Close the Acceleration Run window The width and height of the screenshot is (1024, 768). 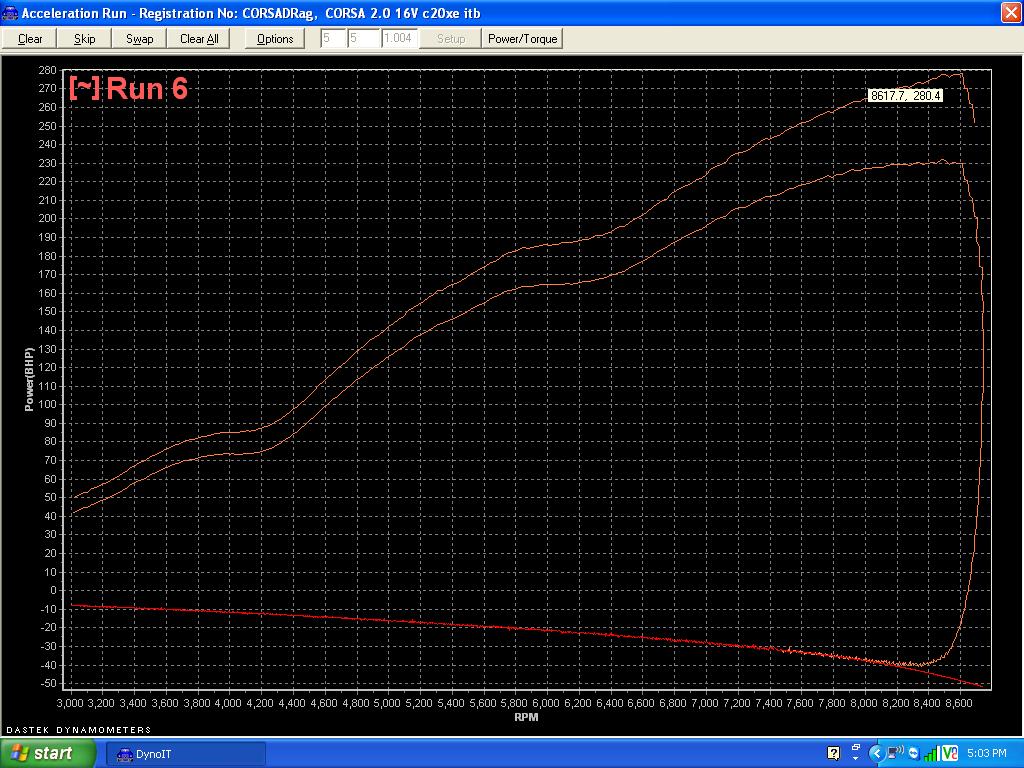coord(1010,13)
